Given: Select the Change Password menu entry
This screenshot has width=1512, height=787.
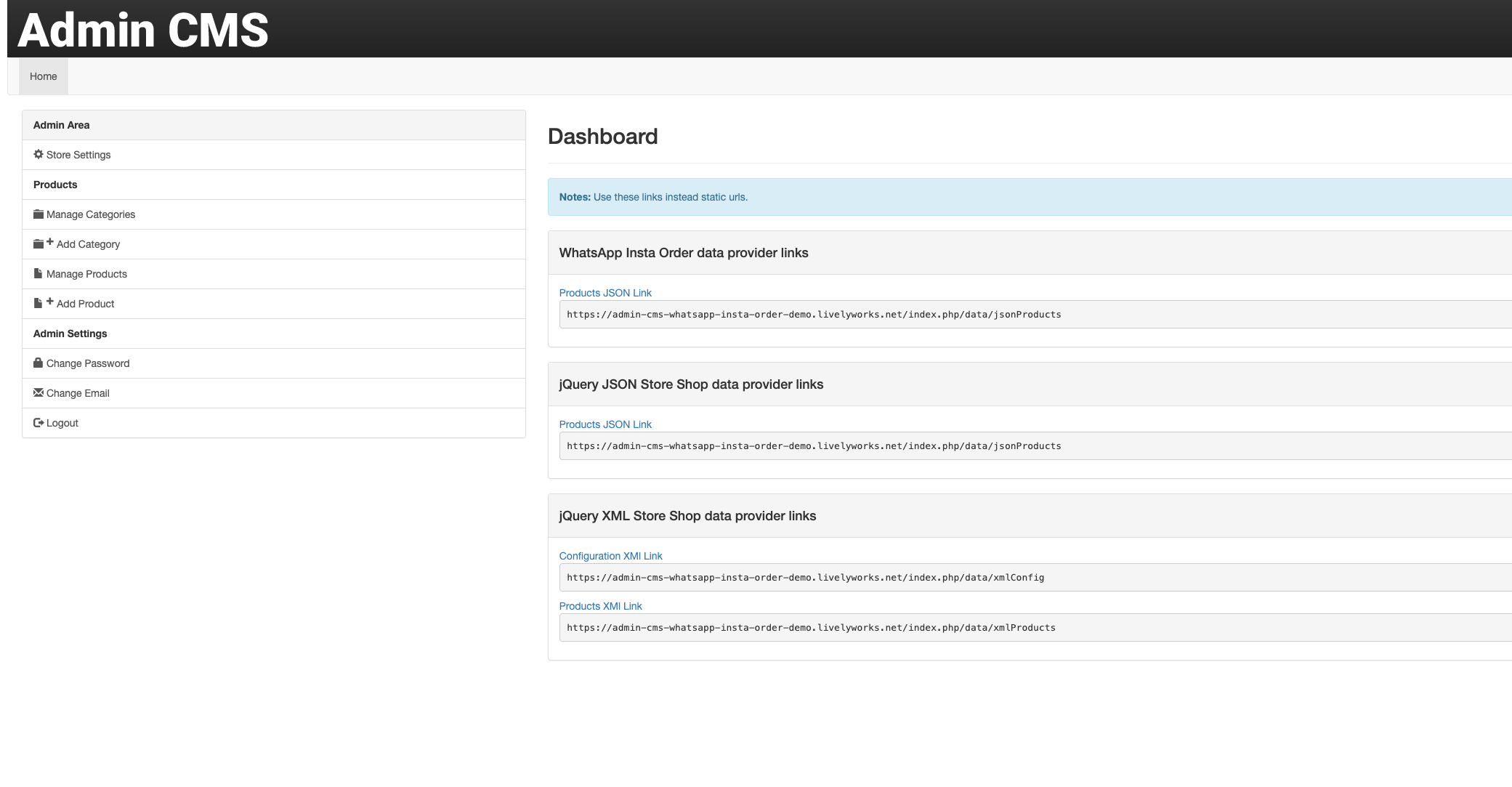Looking at the screenshot, I should (88, 363).
